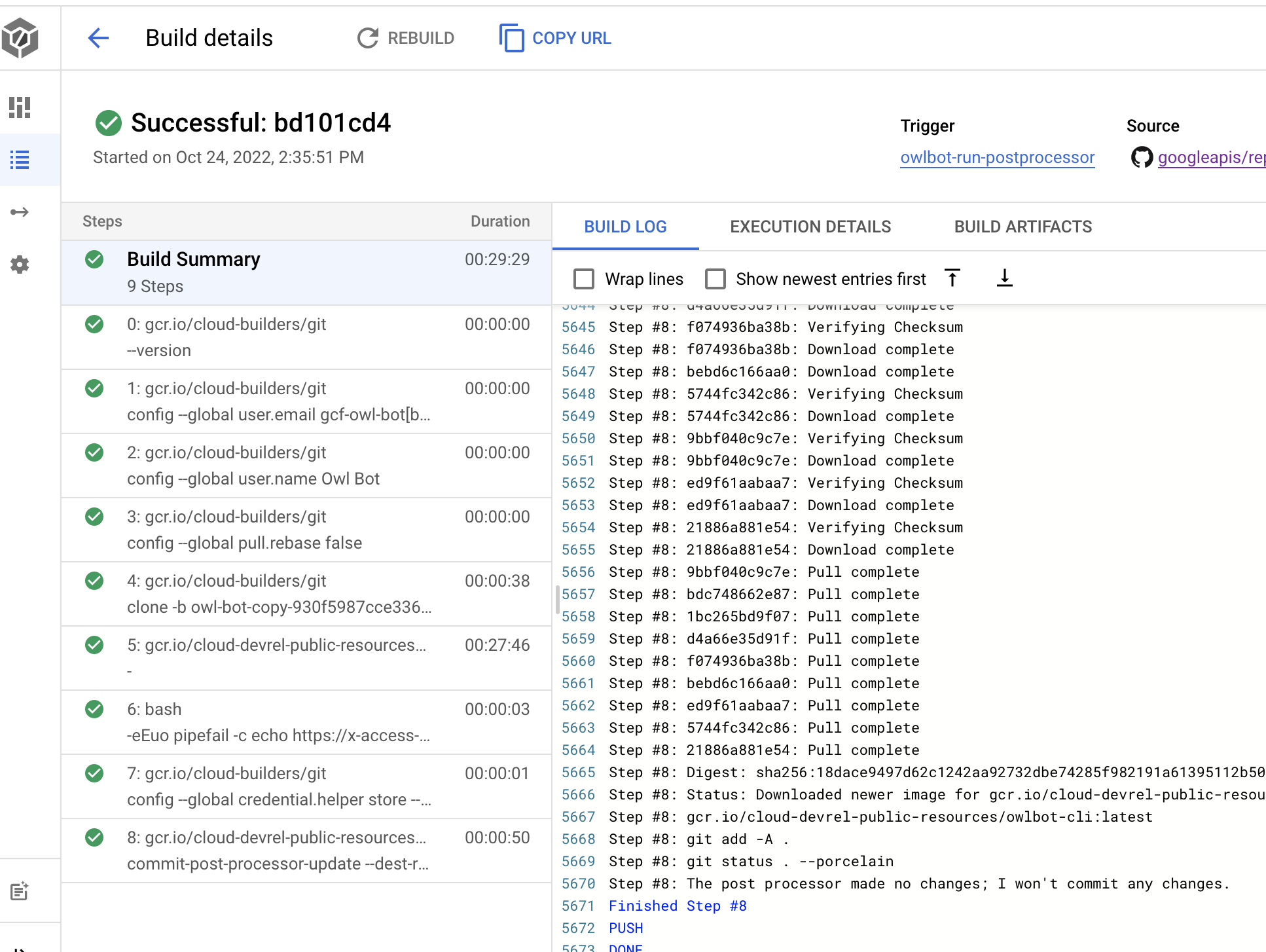Open the Settings gear sidebar icon

pos(20,265)
